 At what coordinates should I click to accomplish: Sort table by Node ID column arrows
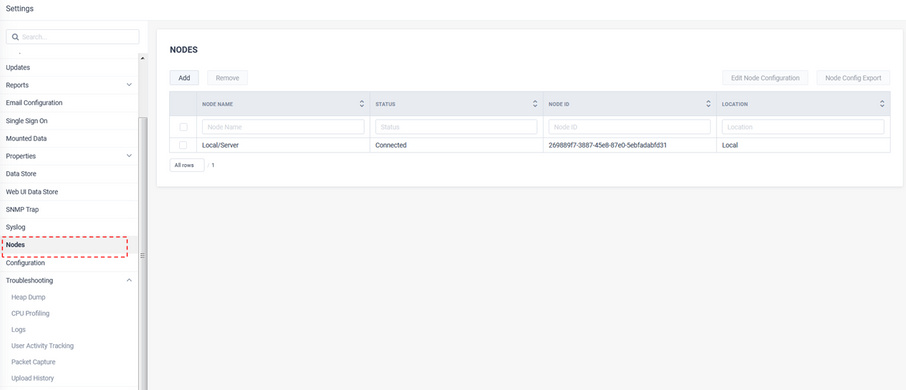tap(708, 104)
